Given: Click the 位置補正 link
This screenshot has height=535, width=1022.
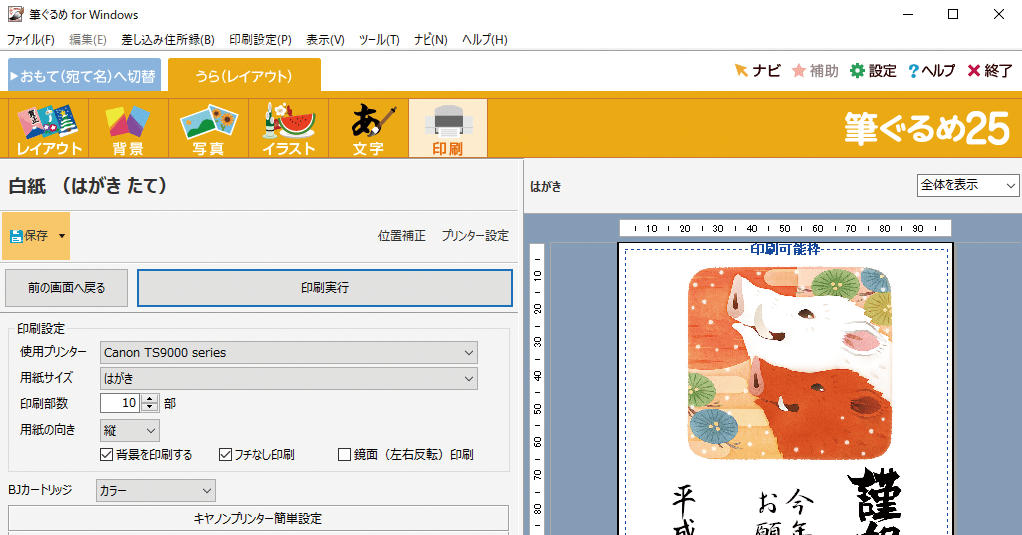Looking at the screenshot, I should click(402, 236).
